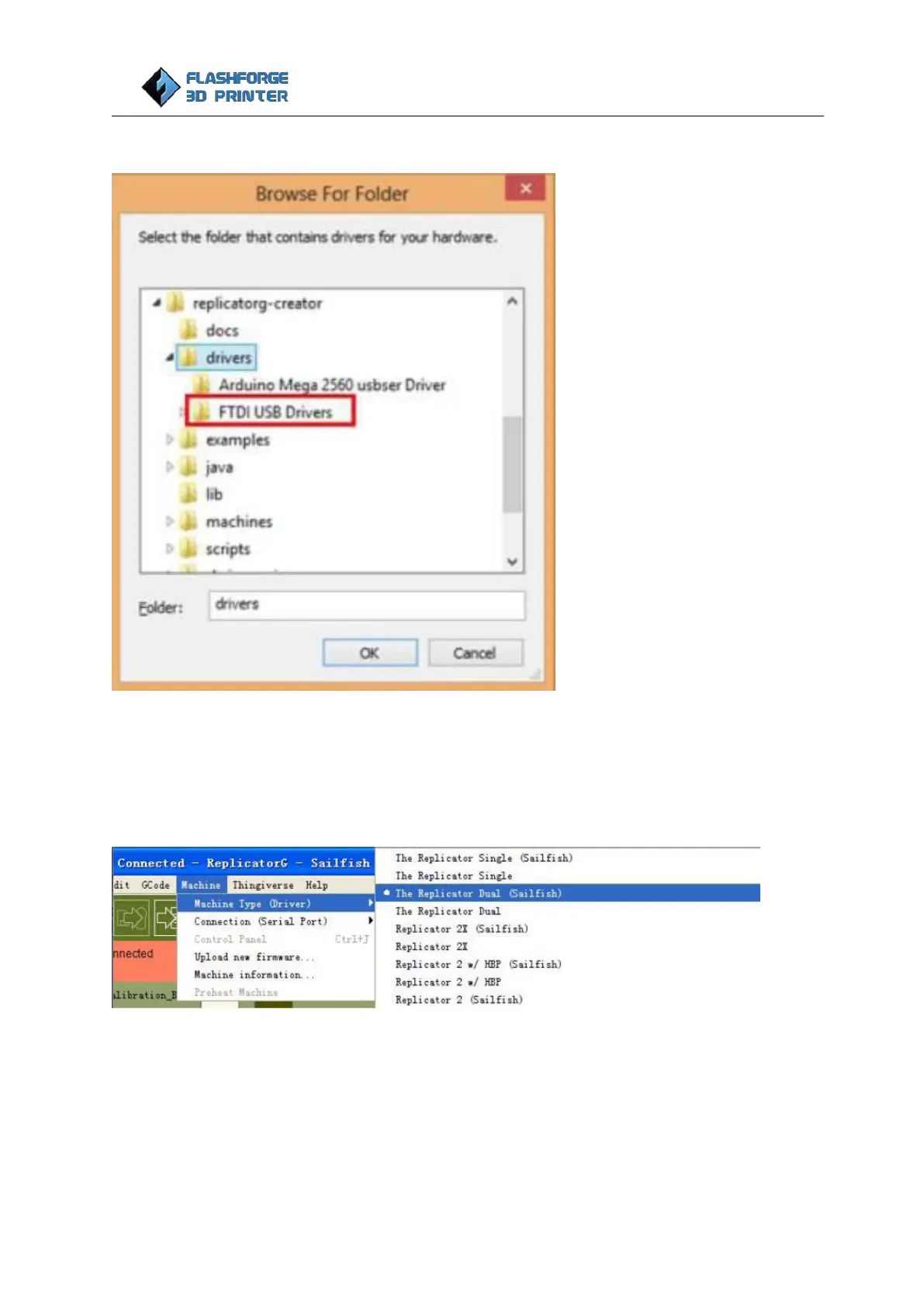Click the first green arrow toolbar icon in ReplicatorG
This screenshot has width=924, height=1307.
(131, 918)
